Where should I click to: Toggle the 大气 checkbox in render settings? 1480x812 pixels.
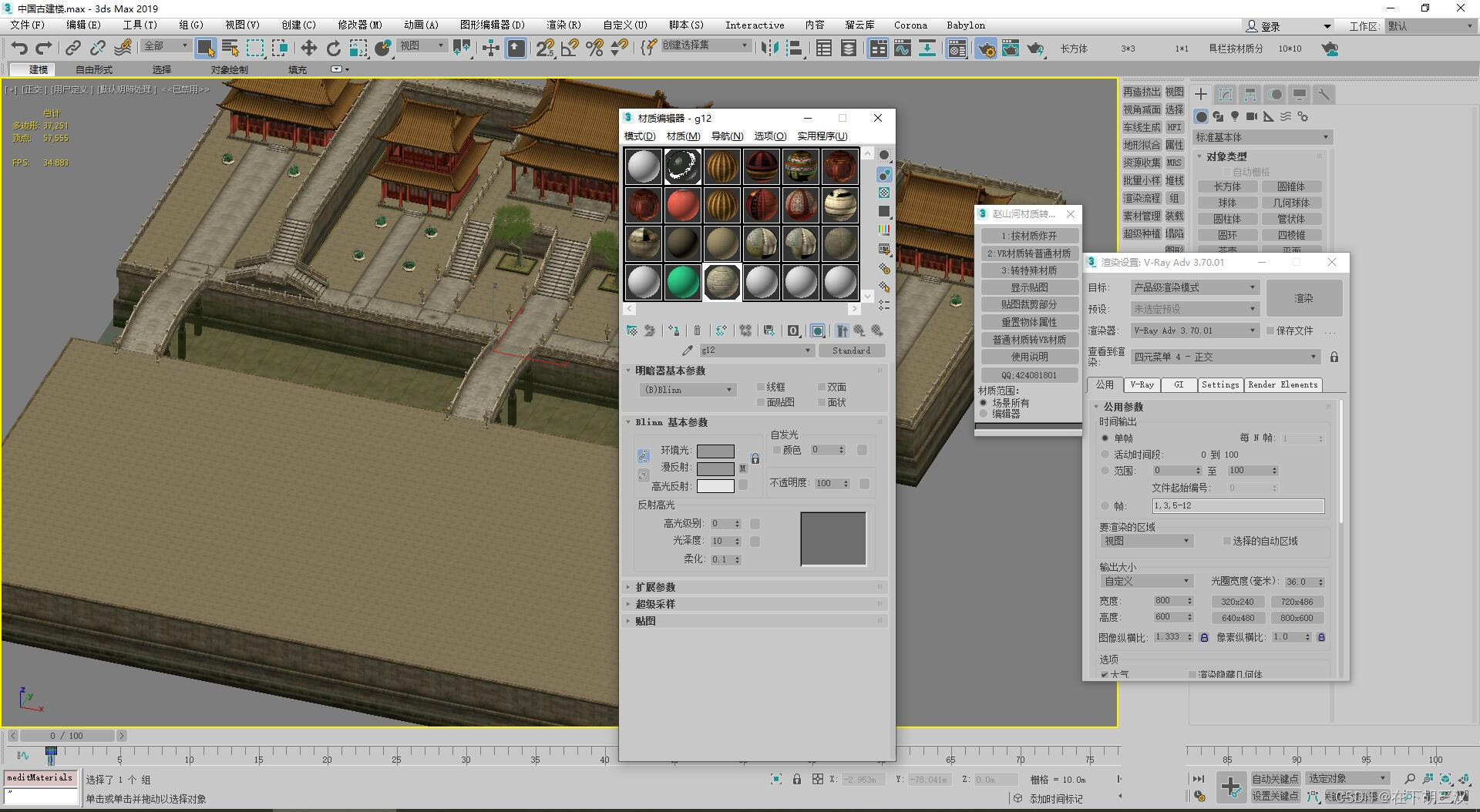click(x=1105, y=673)
